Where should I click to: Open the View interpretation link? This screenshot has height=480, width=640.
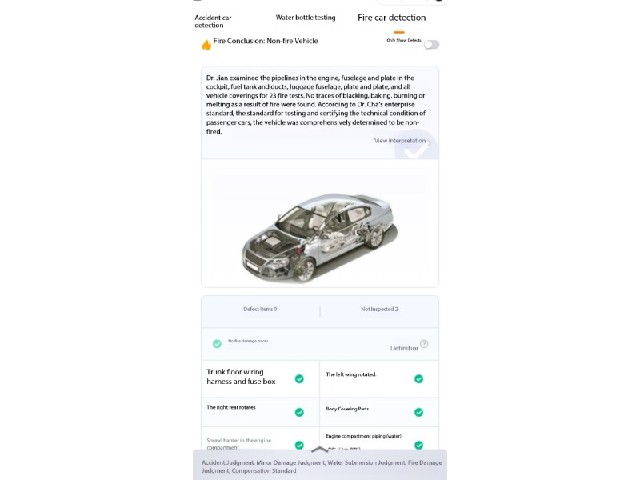(x=400, y=140)
